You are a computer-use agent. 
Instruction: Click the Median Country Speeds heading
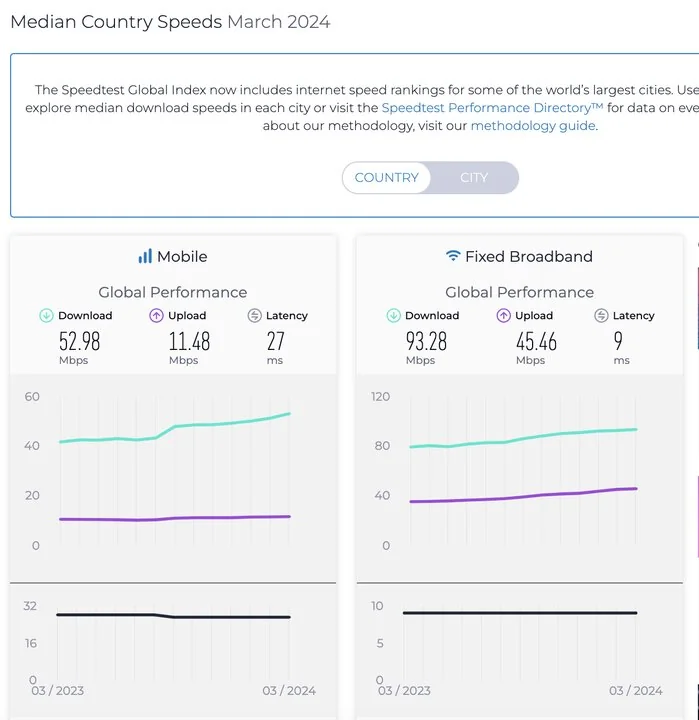click(x=115, y=21)
